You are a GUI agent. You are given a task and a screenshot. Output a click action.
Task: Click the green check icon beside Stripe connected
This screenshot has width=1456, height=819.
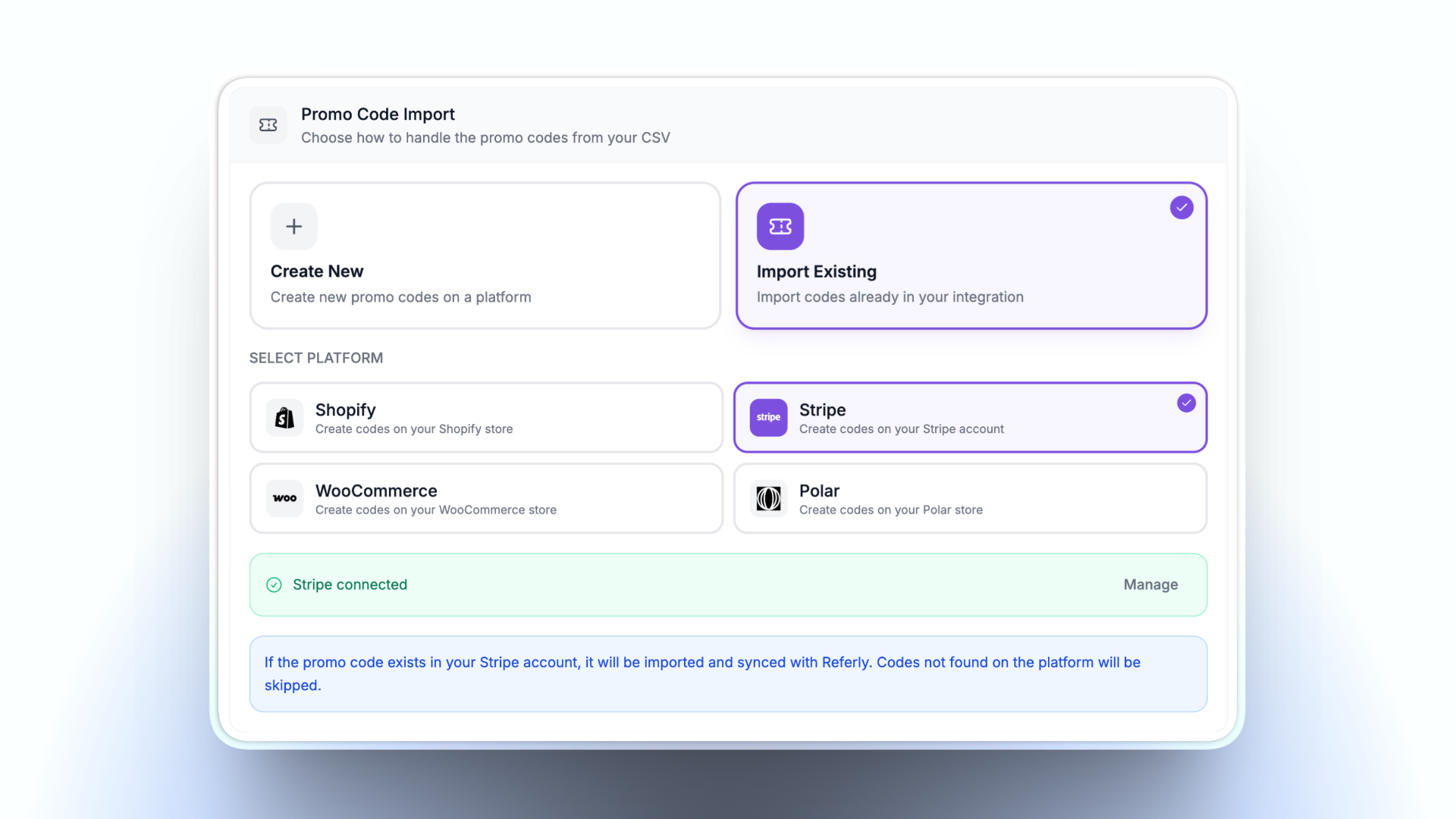(x=275, y=585)
